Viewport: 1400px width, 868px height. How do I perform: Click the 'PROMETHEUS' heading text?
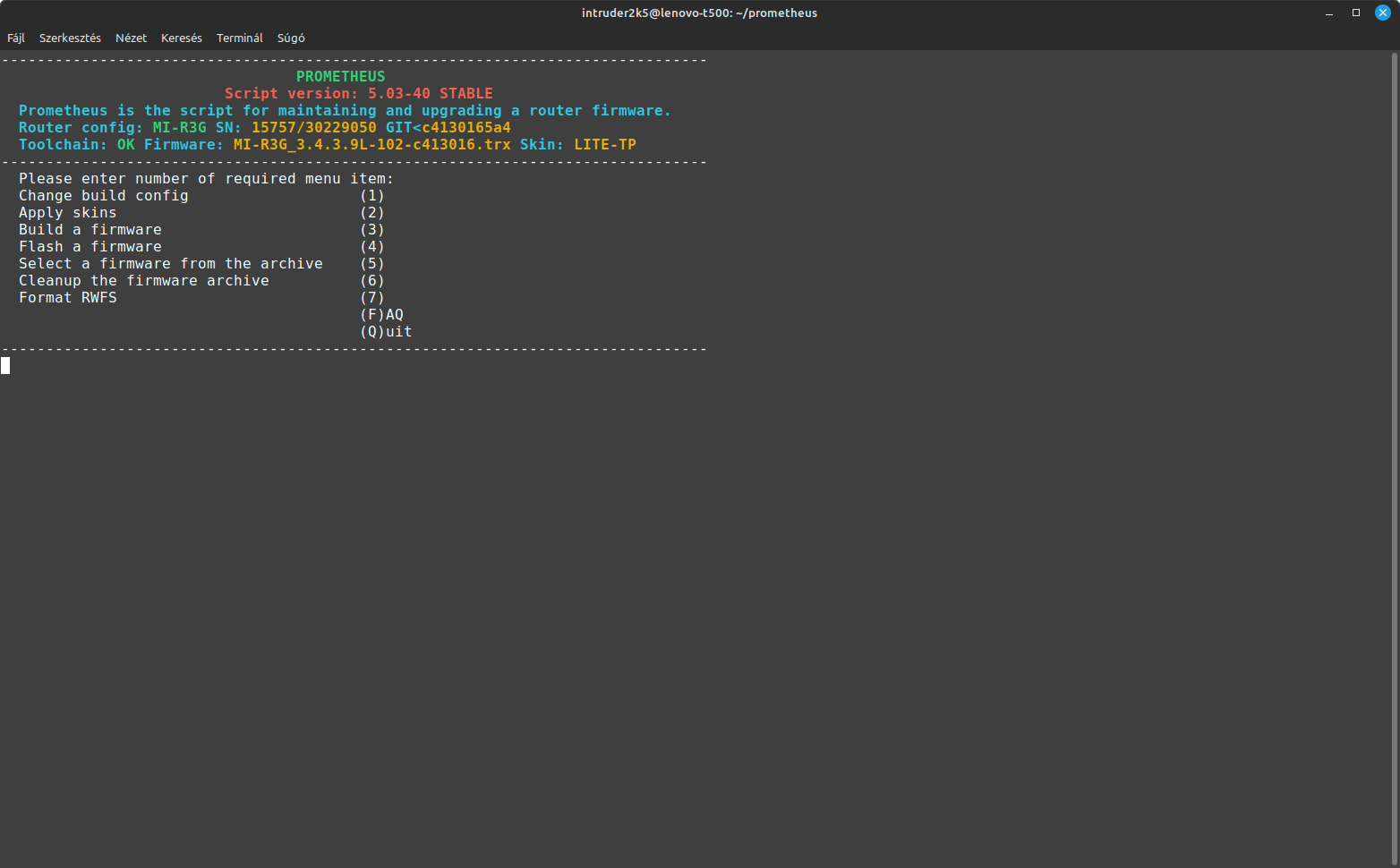(341, 77)
